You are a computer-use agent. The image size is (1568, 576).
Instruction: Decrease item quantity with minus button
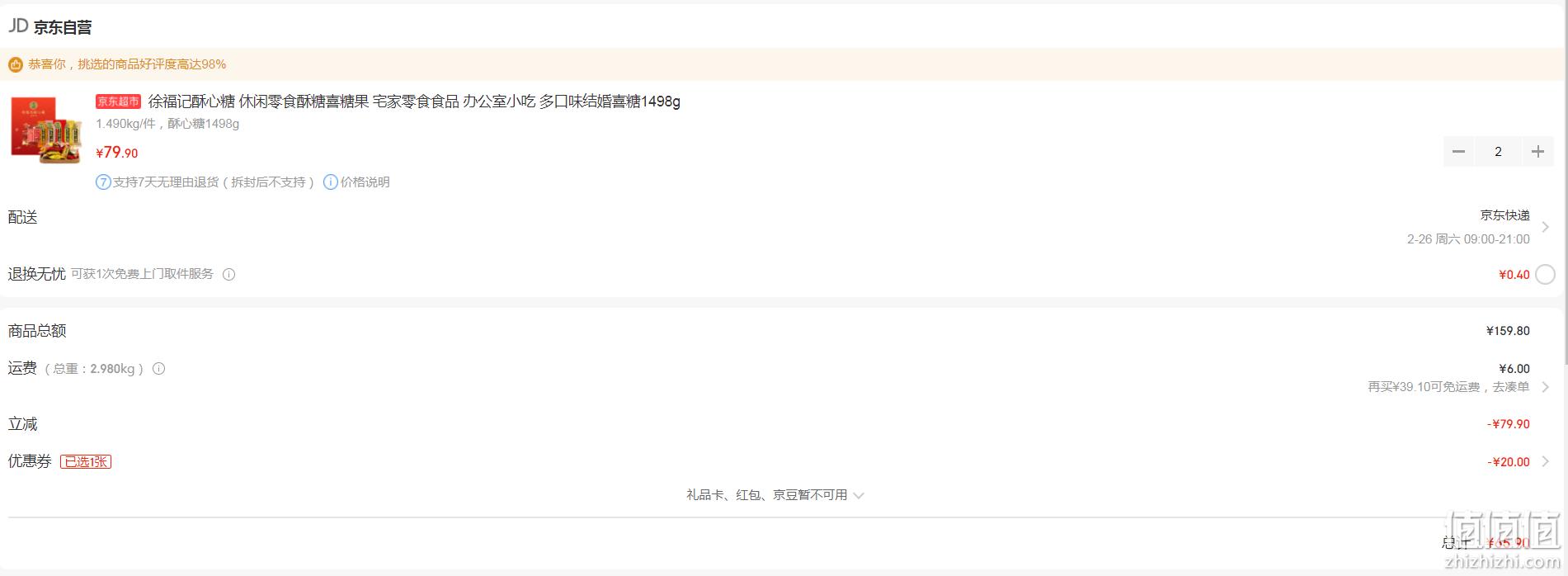(1458, 152)
